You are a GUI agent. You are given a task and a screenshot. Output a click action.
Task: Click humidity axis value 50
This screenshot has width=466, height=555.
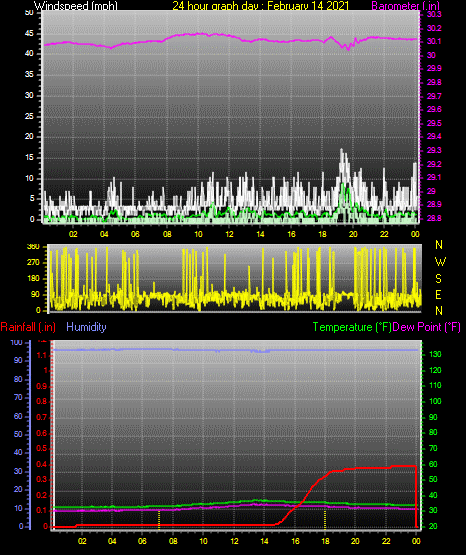coord(18,434)
